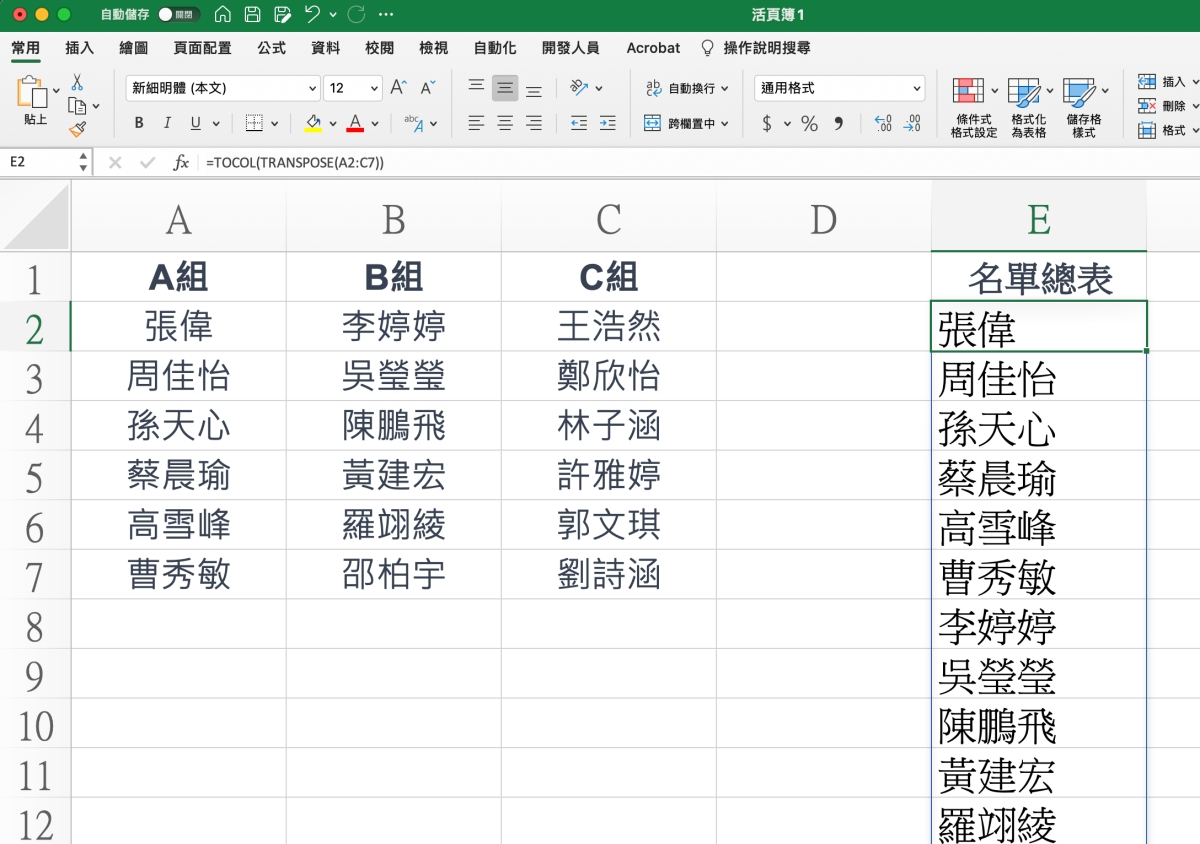Click the Home icon in title bar
1200x844 pixels.
(x=223, y=15)
